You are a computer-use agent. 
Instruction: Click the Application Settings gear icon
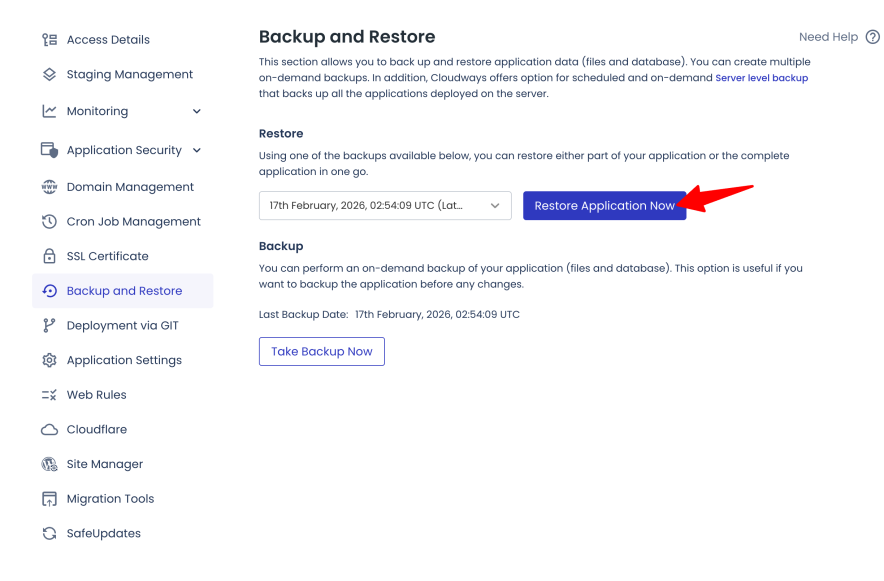point(45,360)
